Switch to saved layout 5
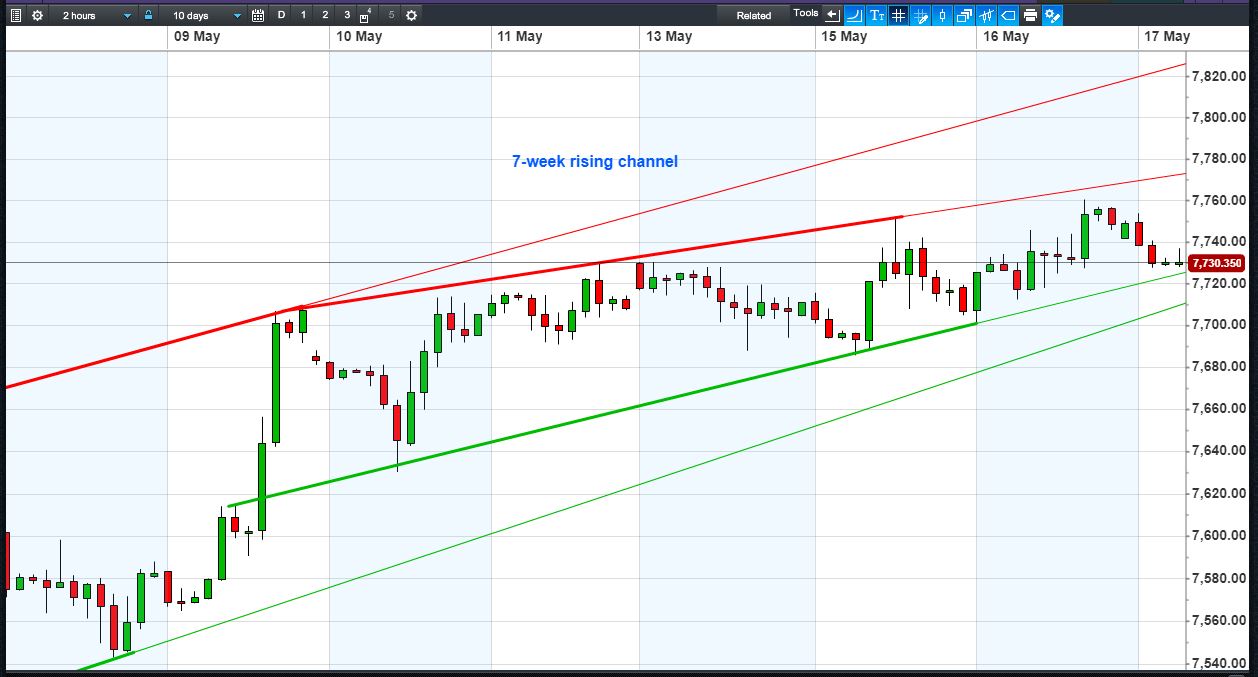Screen dimensions: 1258x677 (391, 15)
